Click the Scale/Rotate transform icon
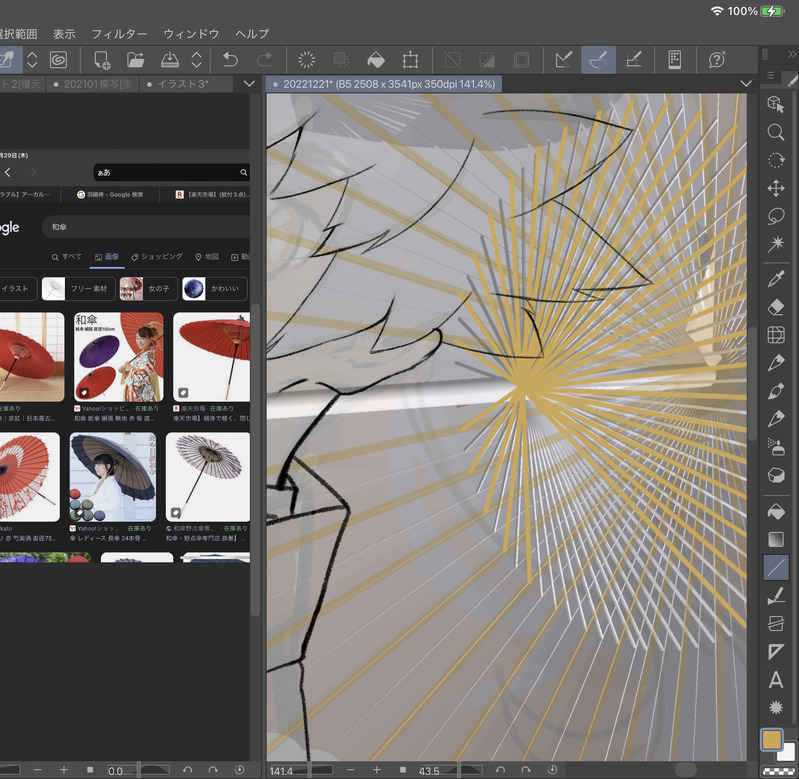Image resolution: width=799 pixels, height=779 pixels. coord(410,60)
